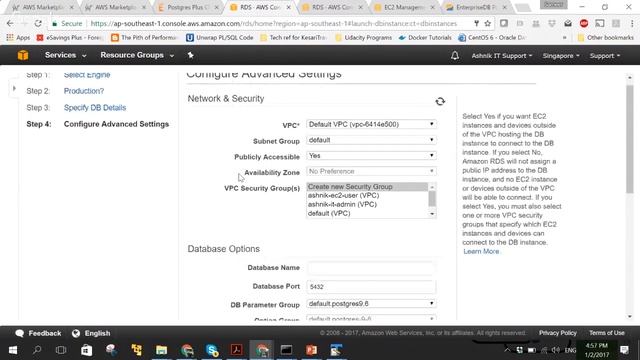
Task: Open the Udacity Programs bookmark
Action: pos(363,38)
